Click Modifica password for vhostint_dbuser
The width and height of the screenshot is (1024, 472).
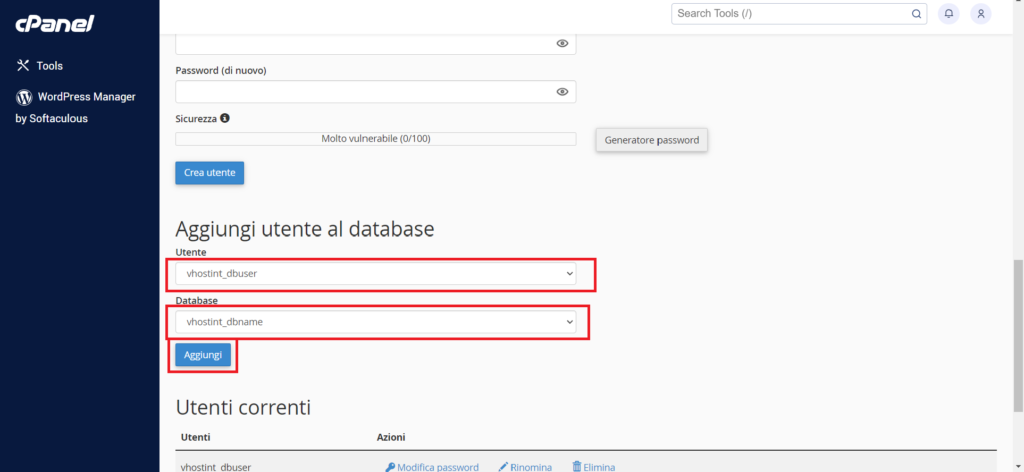(438, 467)
